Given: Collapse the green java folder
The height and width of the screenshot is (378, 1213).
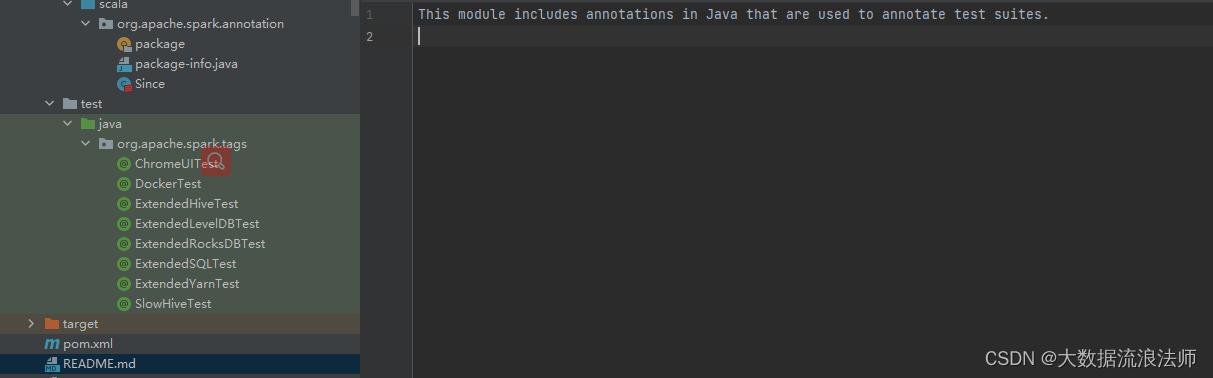Looking at the screenshot, I should [x=67, y=124].
